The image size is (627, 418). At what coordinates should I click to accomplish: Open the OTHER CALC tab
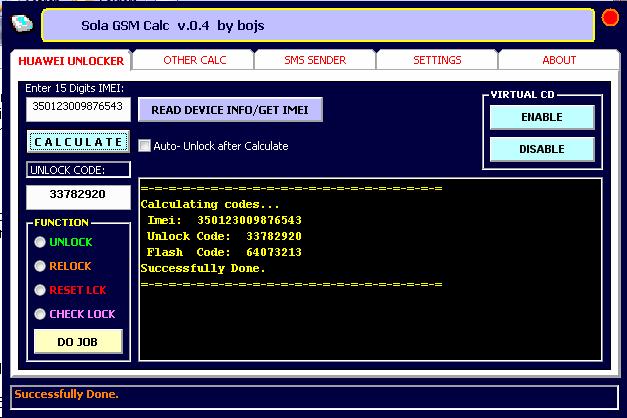[194, 60]
